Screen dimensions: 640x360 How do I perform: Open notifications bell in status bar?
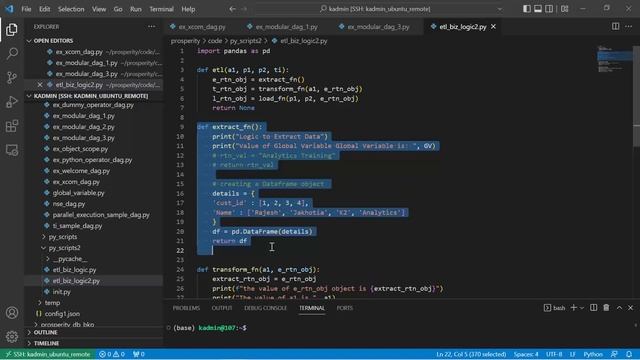pyautogui.click(x=629, y=354)
